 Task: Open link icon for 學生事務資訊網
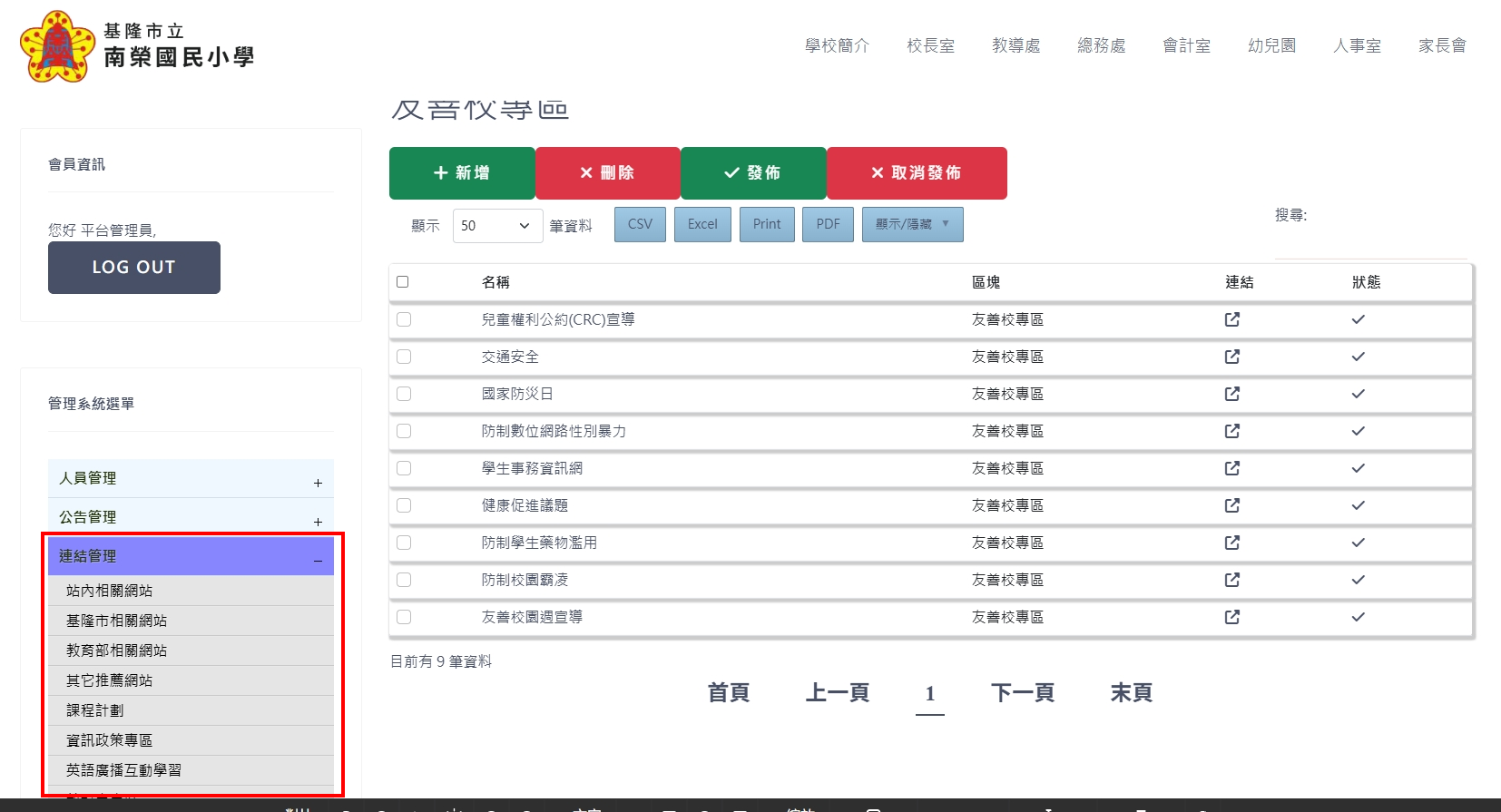click(1231, 468)
